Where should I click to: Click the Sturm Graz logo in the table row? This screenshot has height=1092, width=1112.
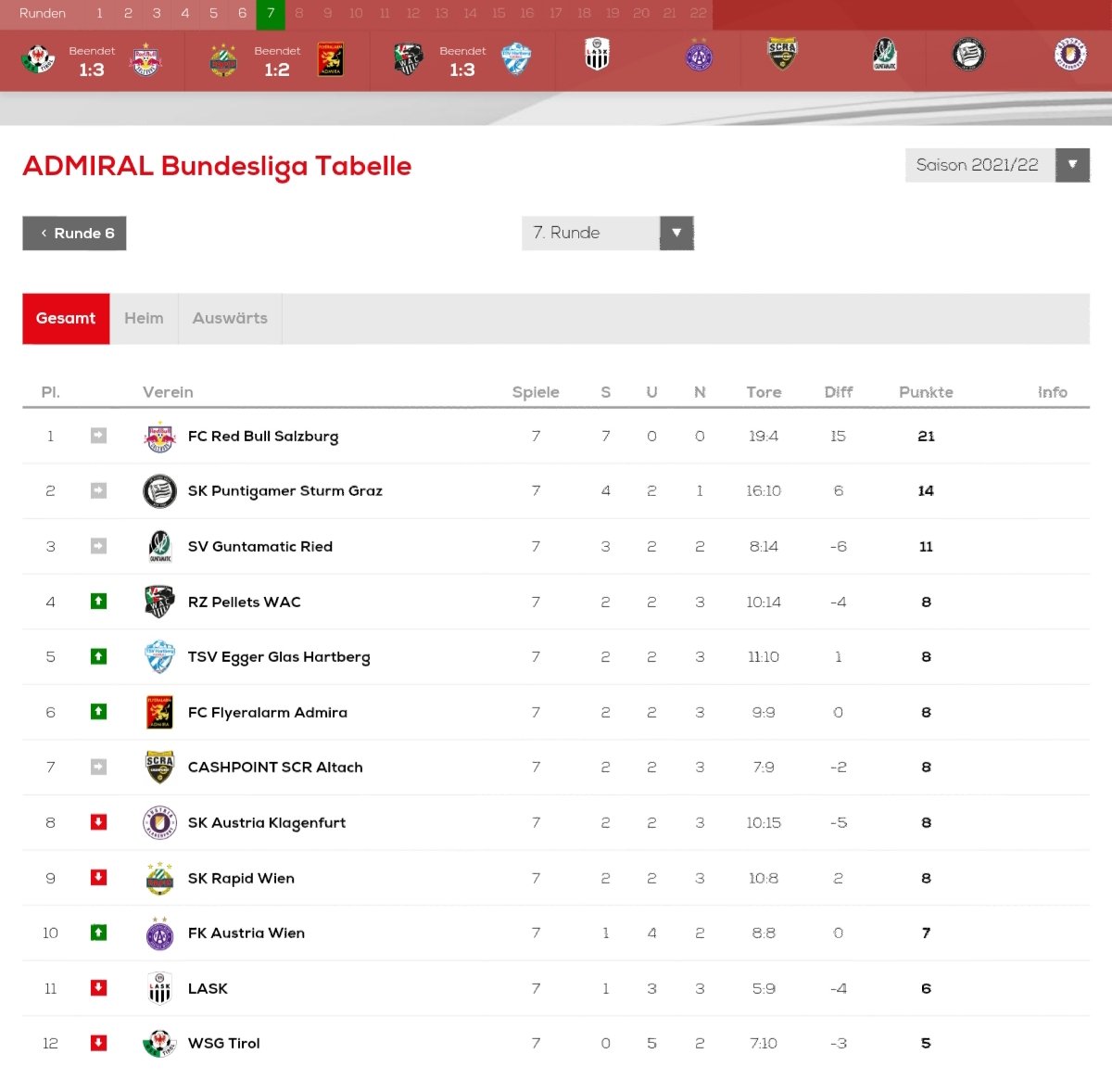point(159,491)
